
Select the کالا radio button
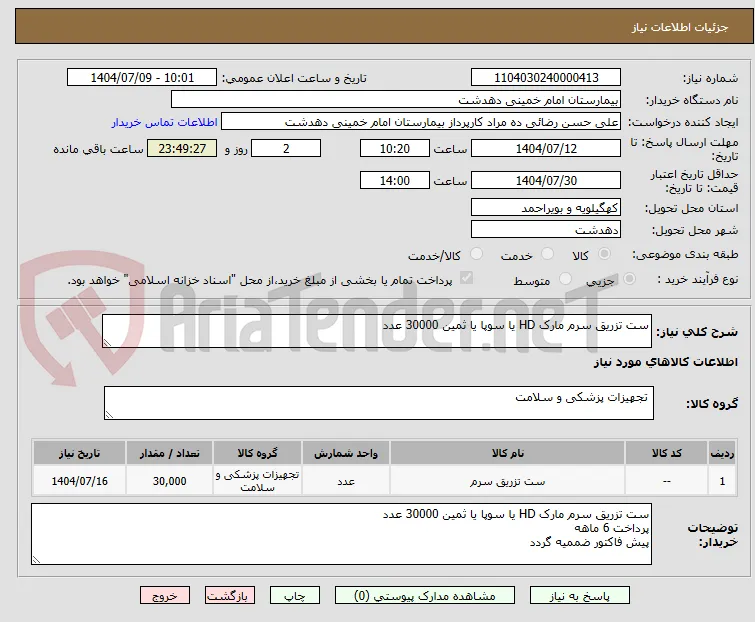(604, 253)
